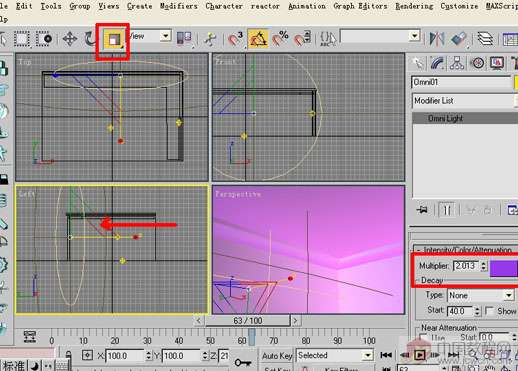518x371 pixels.
Task: Toggle Absolute/Offset transform type-in mode
Action: (87, 355)
